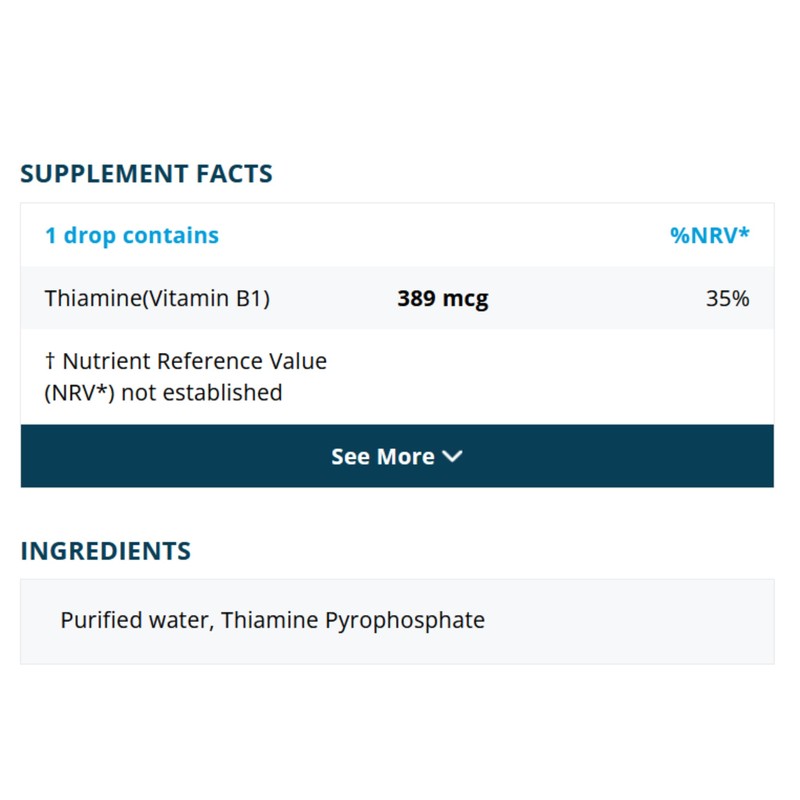
Task: Click the dagger footnote symbol
Action: [x=50, y=360]
